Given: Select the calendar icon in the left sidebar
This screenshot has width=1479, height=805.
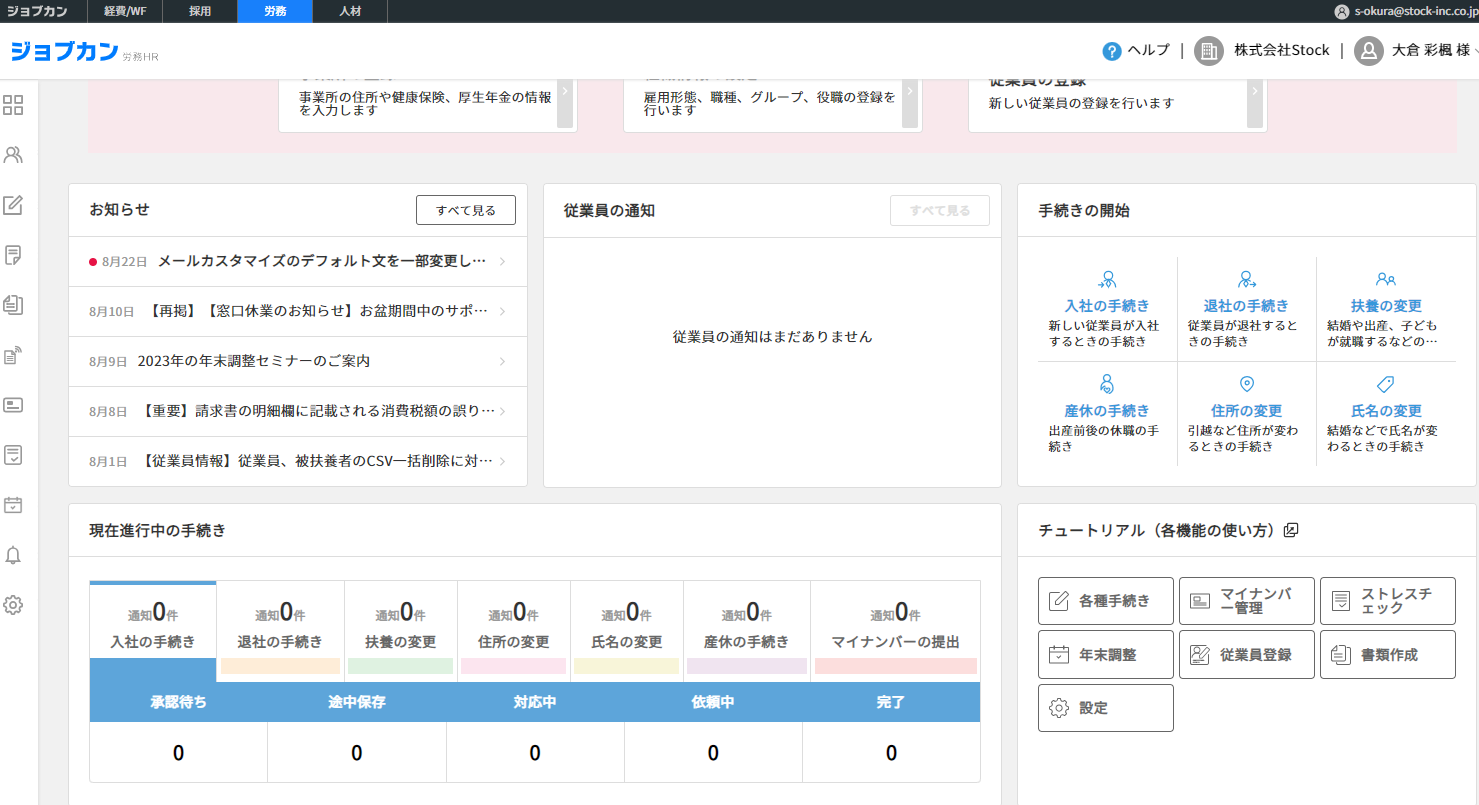Looking at the screenshot, I should tap(13, 505).
